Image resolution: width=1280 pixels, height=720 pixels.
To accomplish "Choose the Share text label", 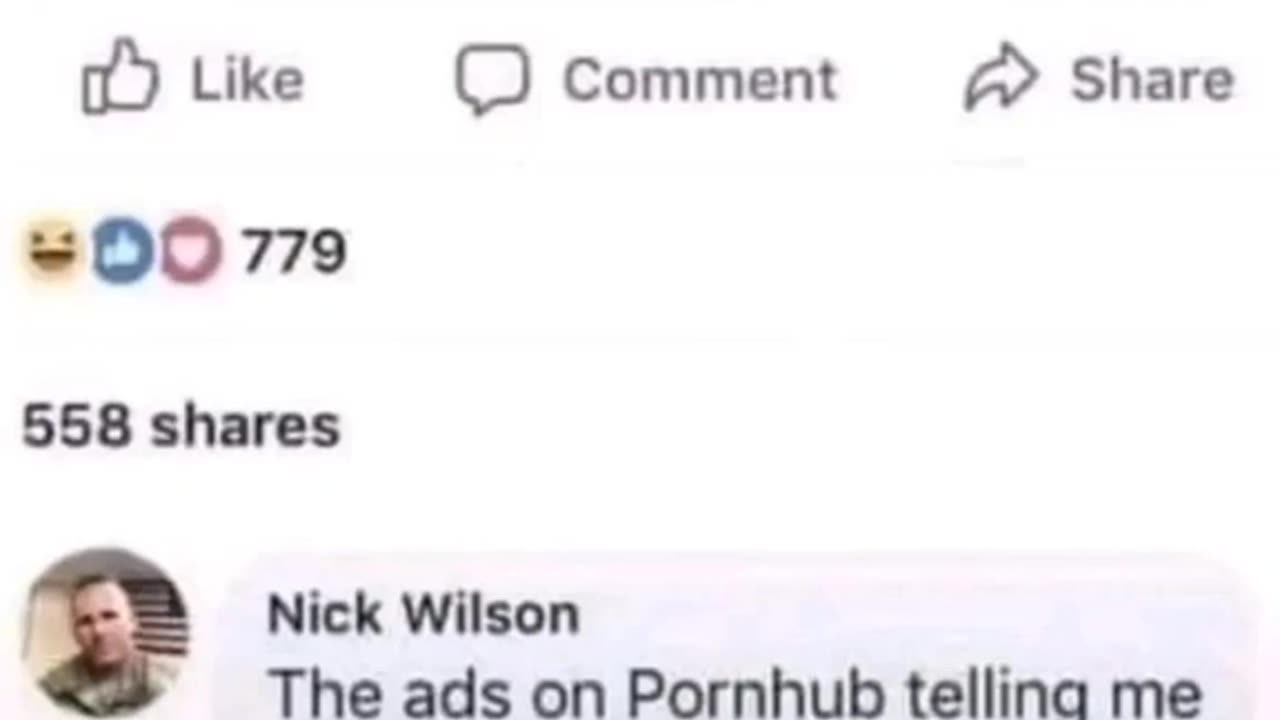I will coord(1153,80).
